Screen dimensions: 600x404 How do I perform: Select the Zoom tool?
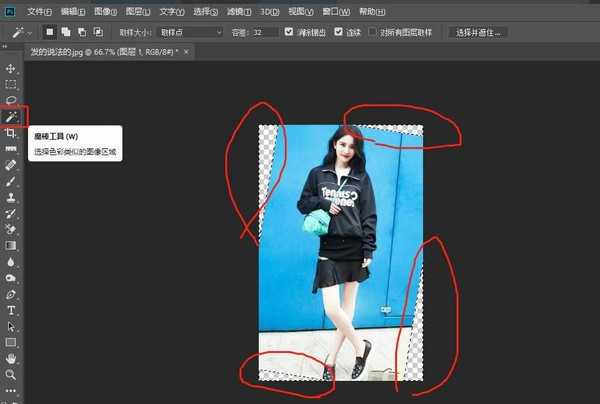[12, 374]
